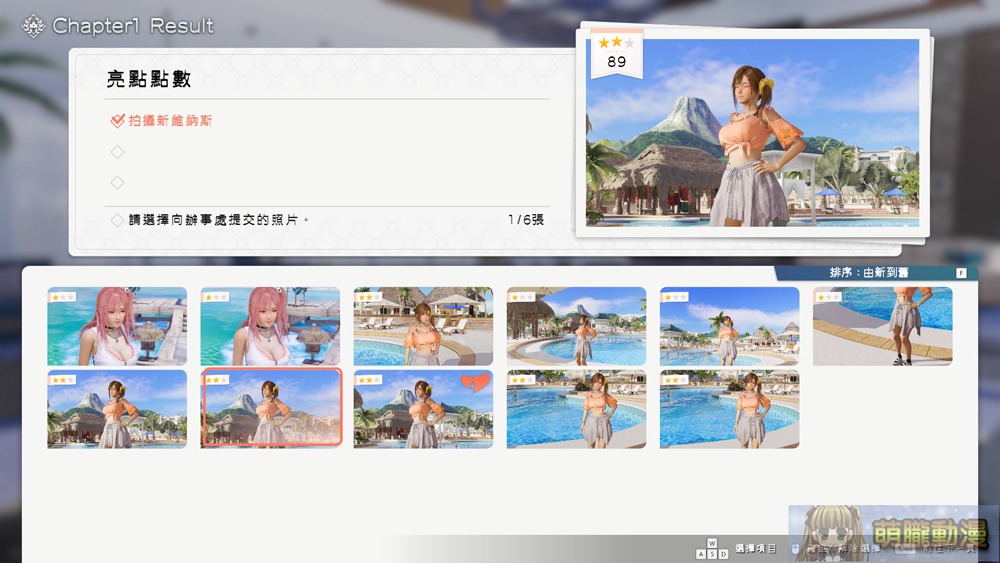Click the Space key icon in the hint bar
This screenshot has width=1000, height=563.
coord(905,549)
